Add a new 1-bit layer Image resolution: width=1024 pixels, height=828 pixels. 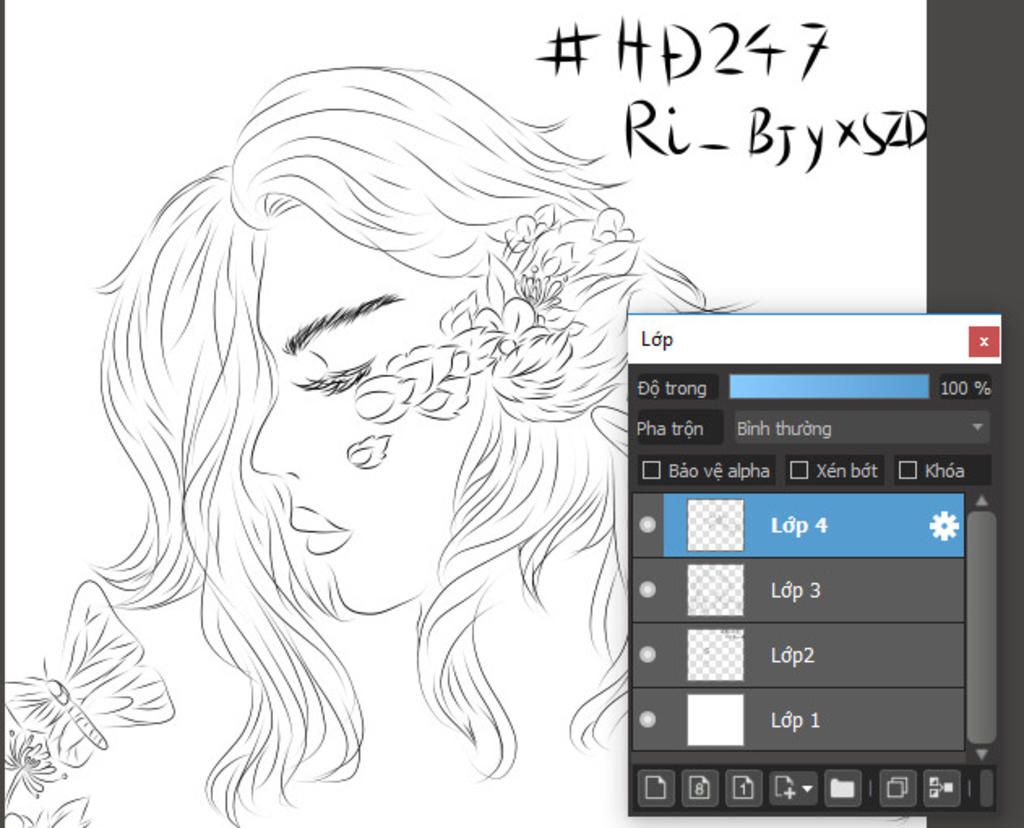point(743,788)
